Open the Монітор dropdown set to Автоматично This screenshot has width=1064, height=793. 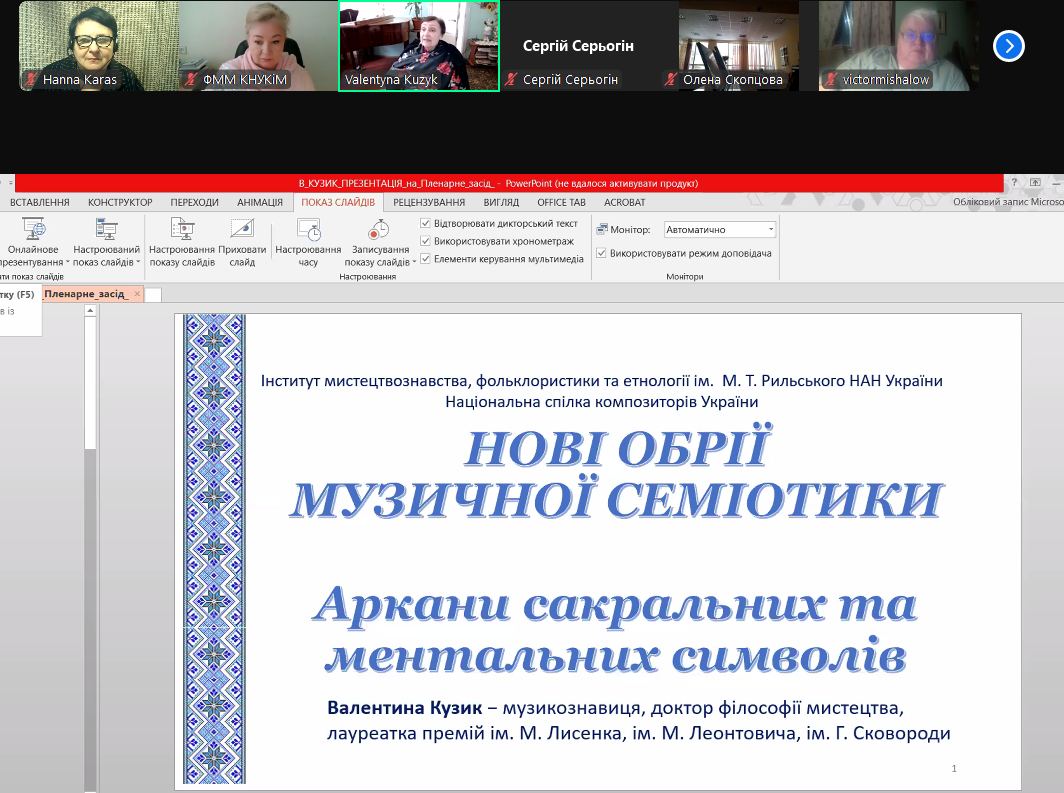[x=719, y=229]
